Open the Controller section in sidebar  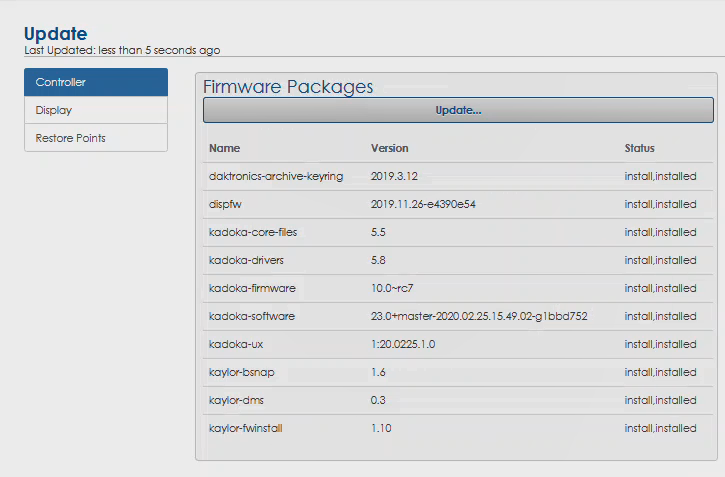[x=96, y=82]
